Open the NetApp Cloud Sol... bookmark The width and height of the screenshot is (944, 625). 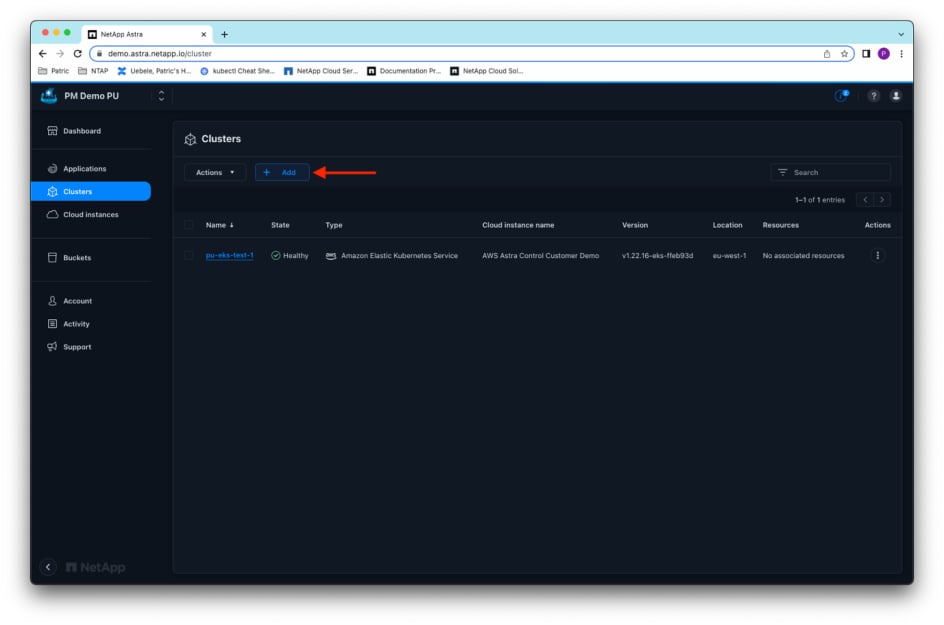tap(487, 71)
